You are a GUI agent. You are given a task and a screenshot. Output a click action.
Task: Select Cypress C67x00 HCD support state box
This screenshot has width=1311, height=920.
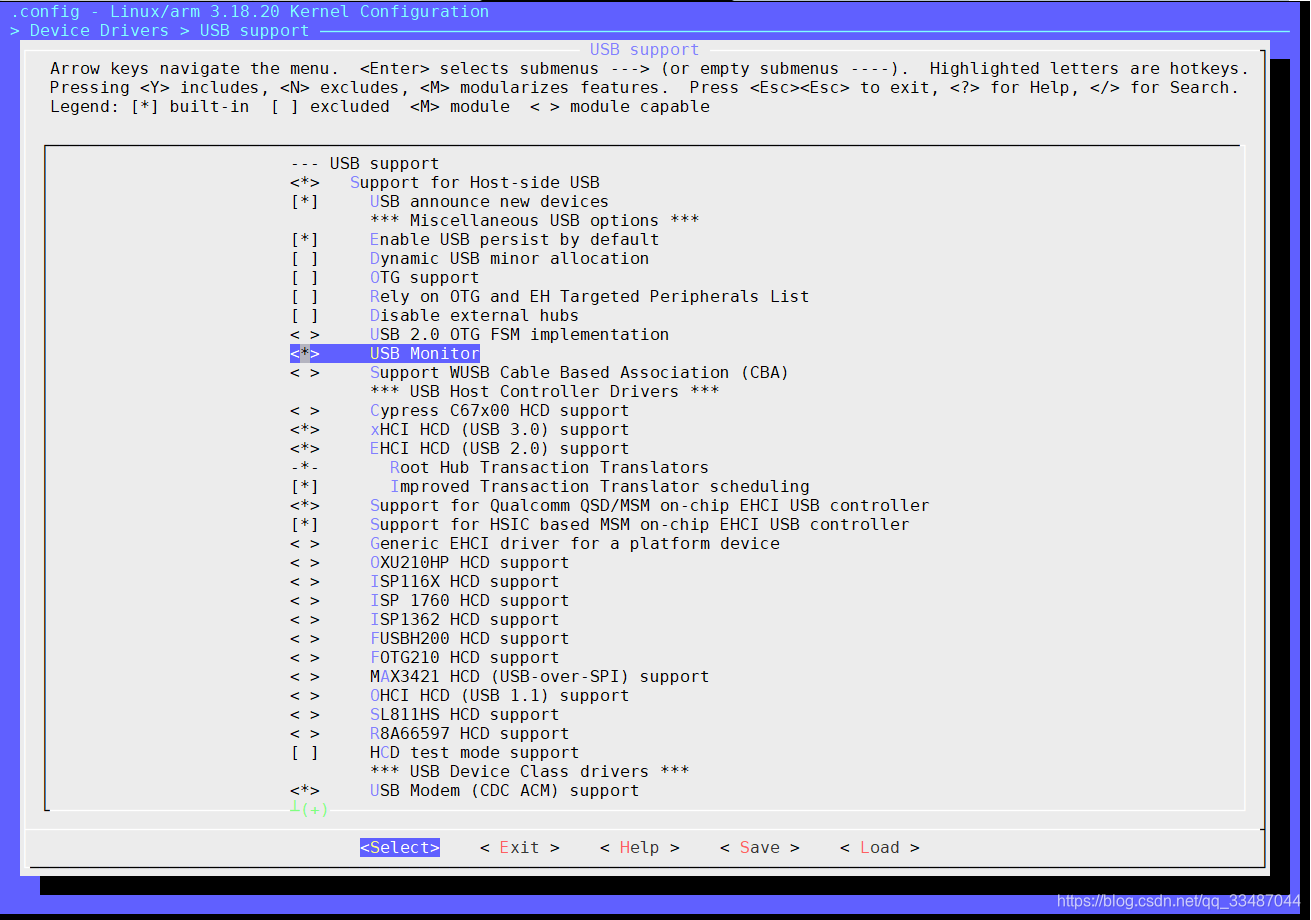(x=305, y=411)
